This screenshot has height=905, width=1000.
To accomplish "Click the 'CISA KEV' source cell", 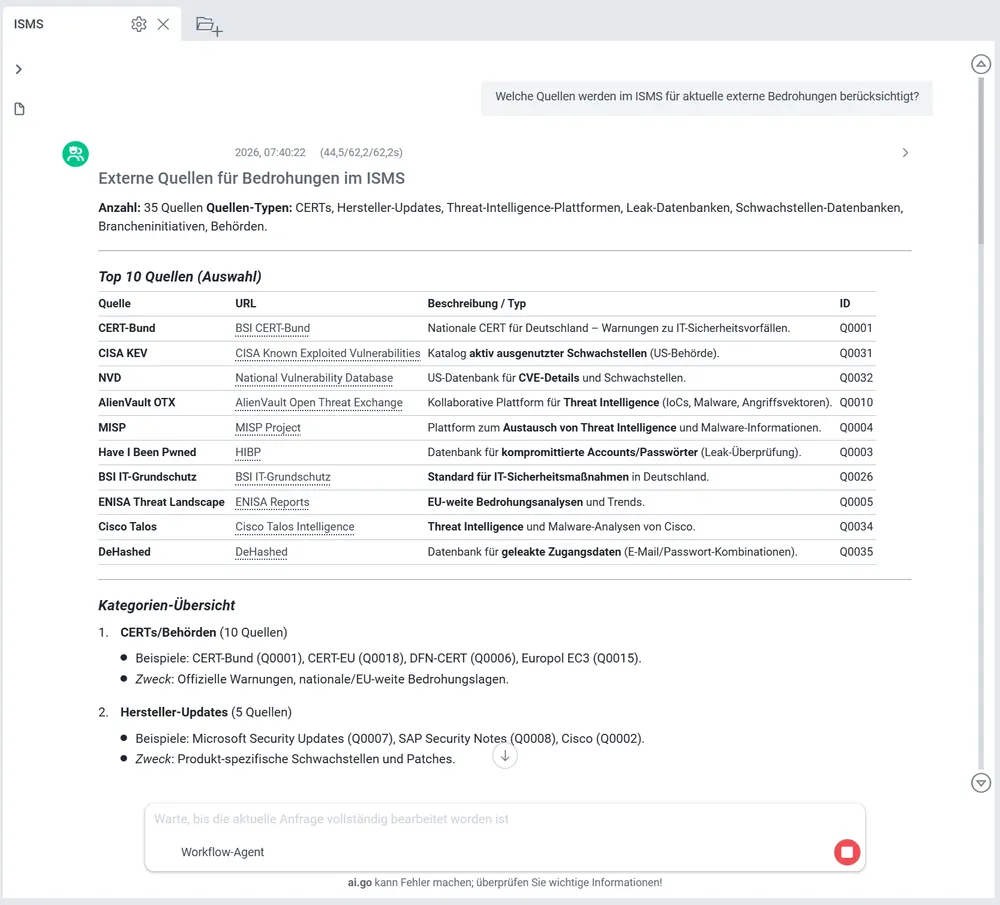I will (x=122, y=353).
